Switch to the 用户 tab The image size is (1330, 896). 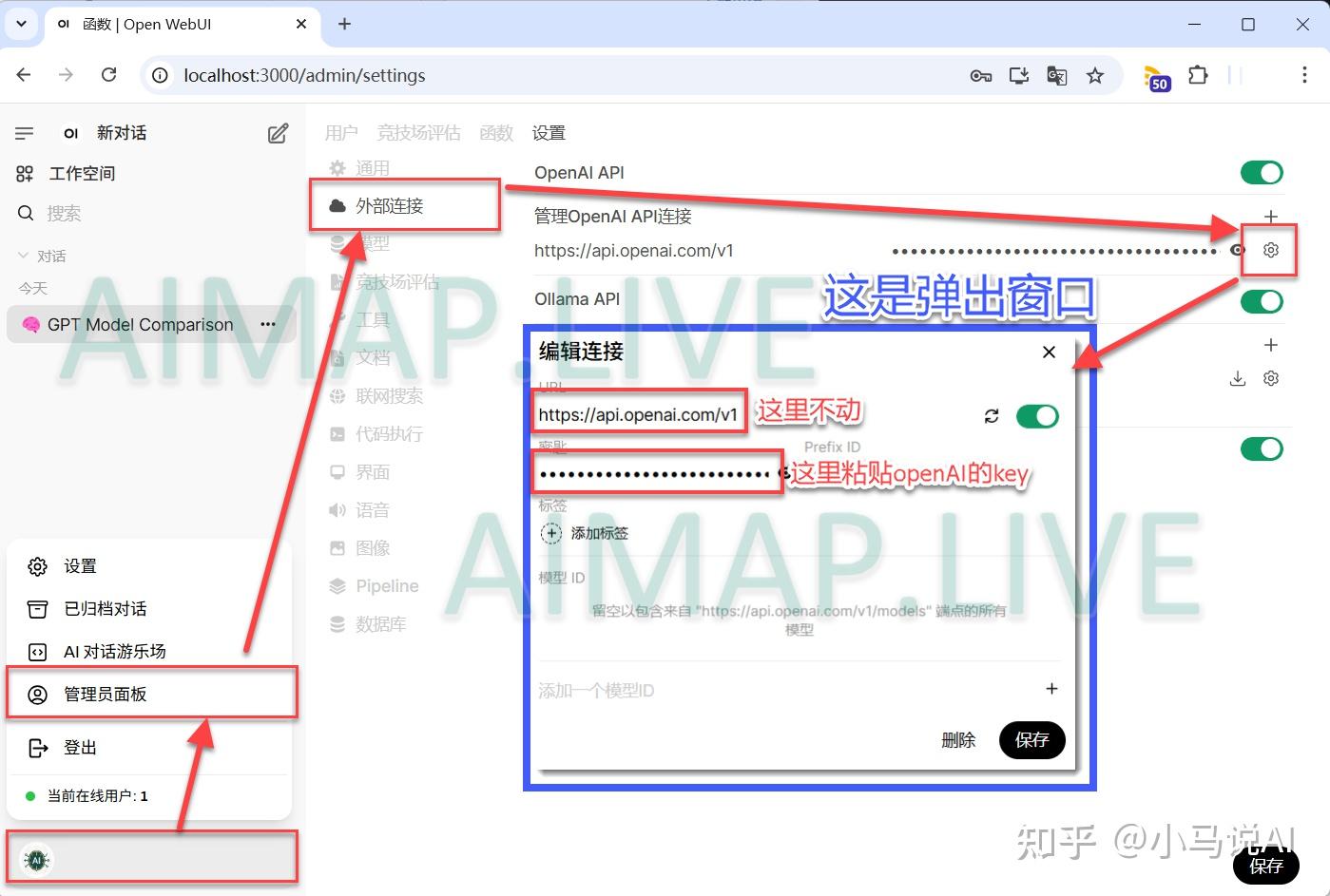(x=341, y=133)
